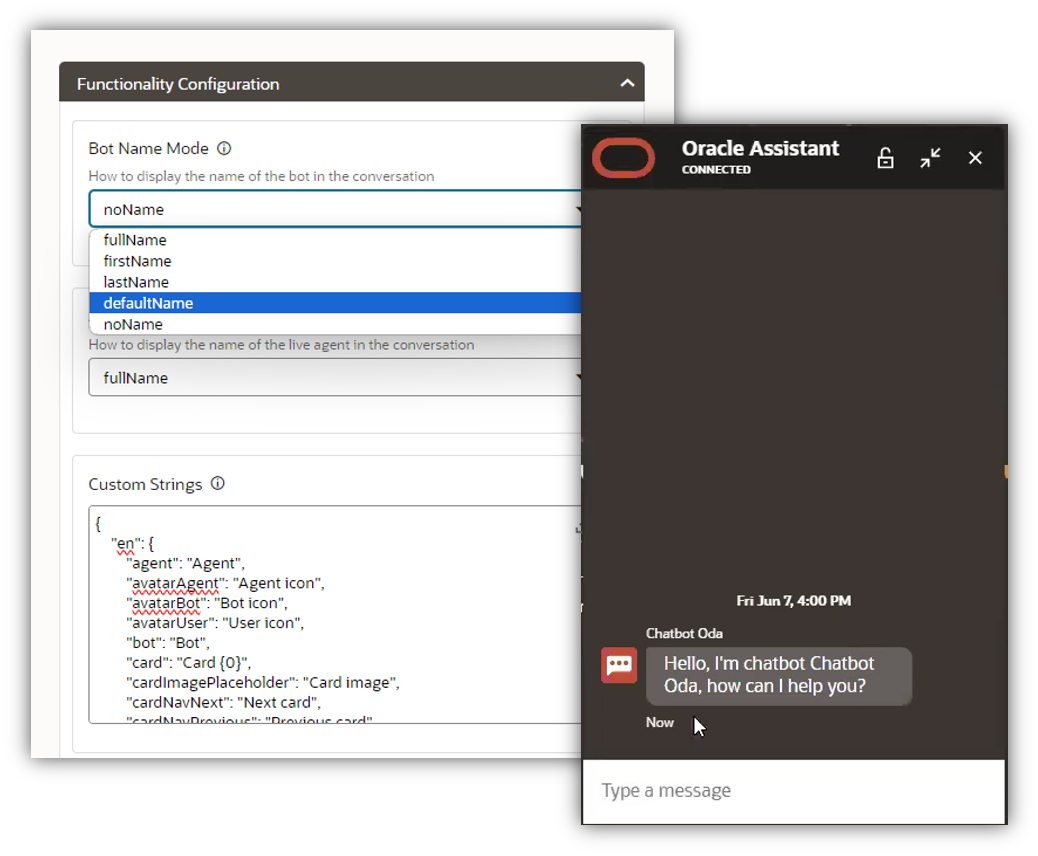Click the Type a message input field
Viewport: 1038px width, 856px height.
(x=793, y=791)
